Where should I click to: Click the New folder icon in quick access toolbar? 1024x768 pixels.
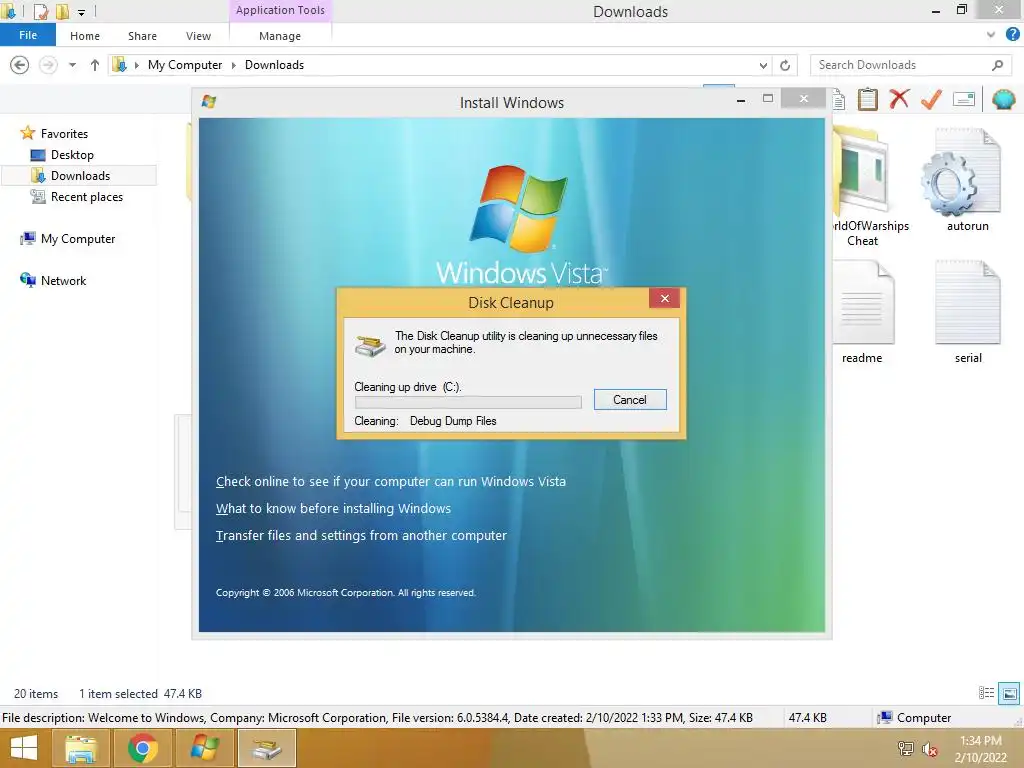[62, 11]
